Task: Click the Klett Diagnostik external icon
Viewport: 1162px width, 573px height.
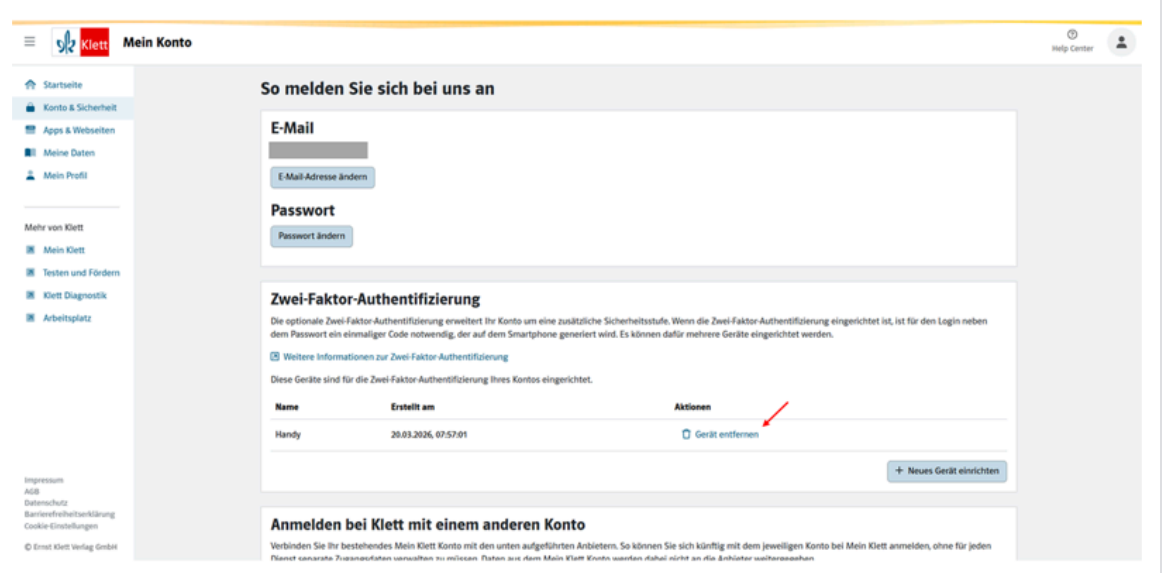Action: (30, 295)
